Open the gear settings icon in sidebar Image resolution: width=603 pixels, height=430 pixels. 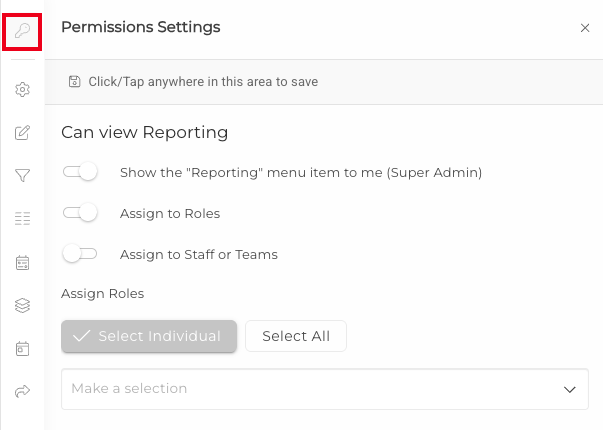coord(22,89)
